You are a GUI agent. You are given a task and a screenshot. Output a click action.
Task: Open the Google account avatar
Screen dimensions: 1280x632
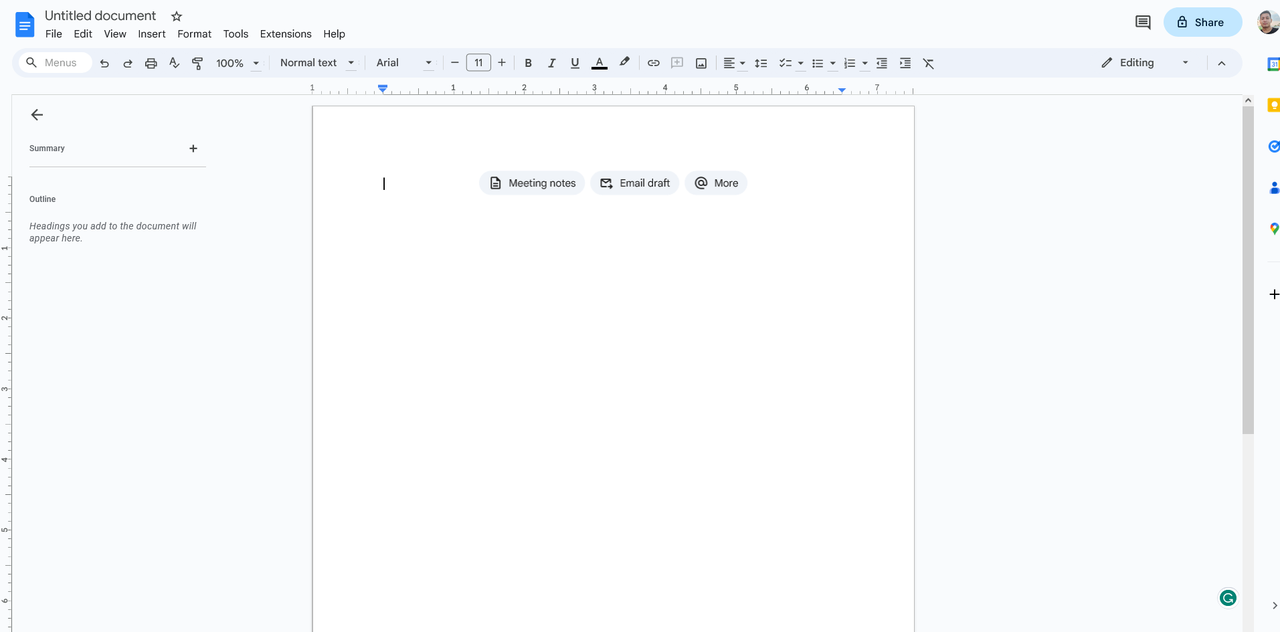coord(1269,22)
